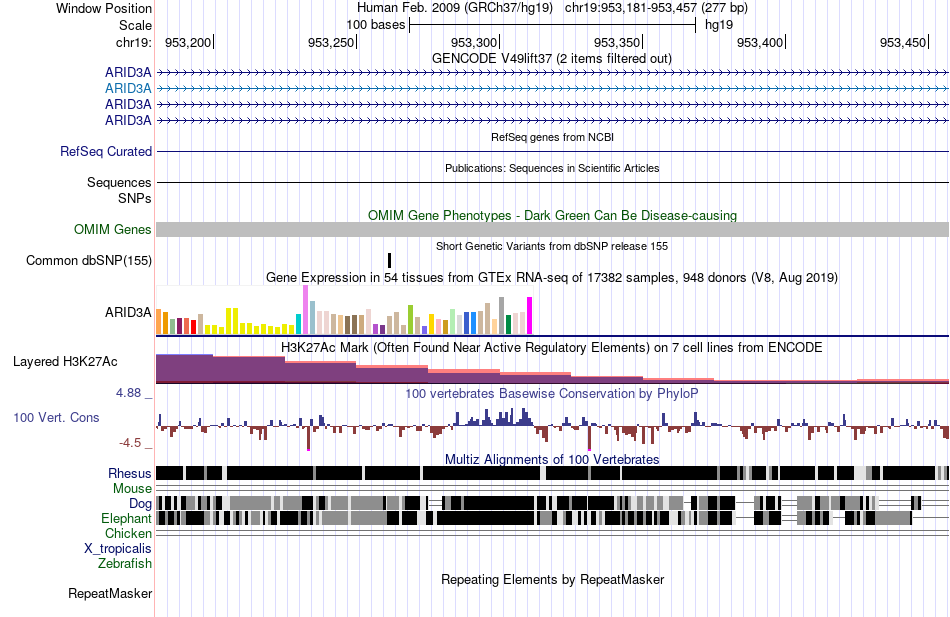This screenshot has height=617, width=950.
Task: Click the Zebrafish species label
Action: (x=125, y=564)
